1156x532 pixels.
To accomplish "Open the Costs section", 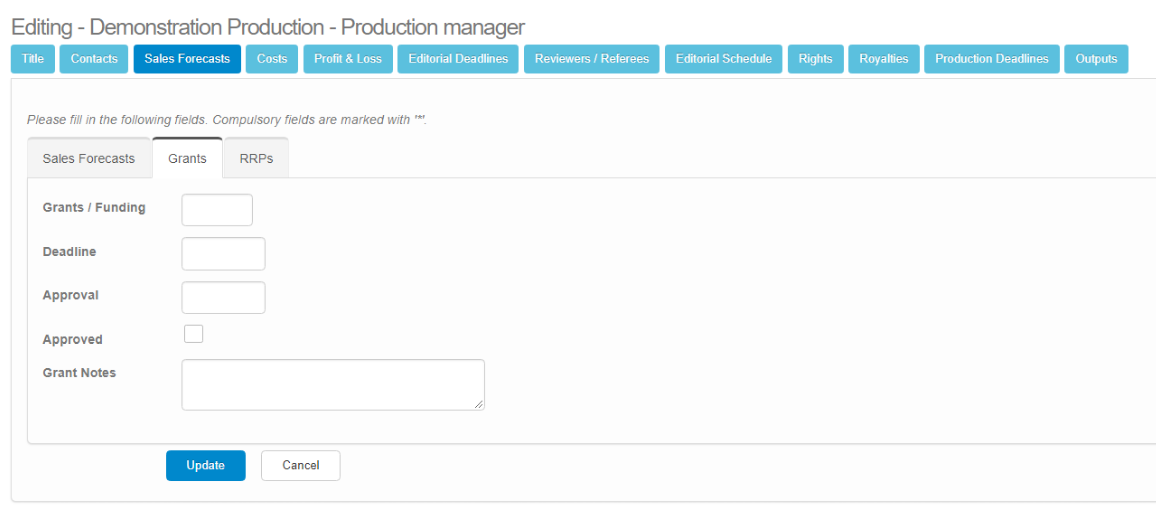I will tap(272, 59).
